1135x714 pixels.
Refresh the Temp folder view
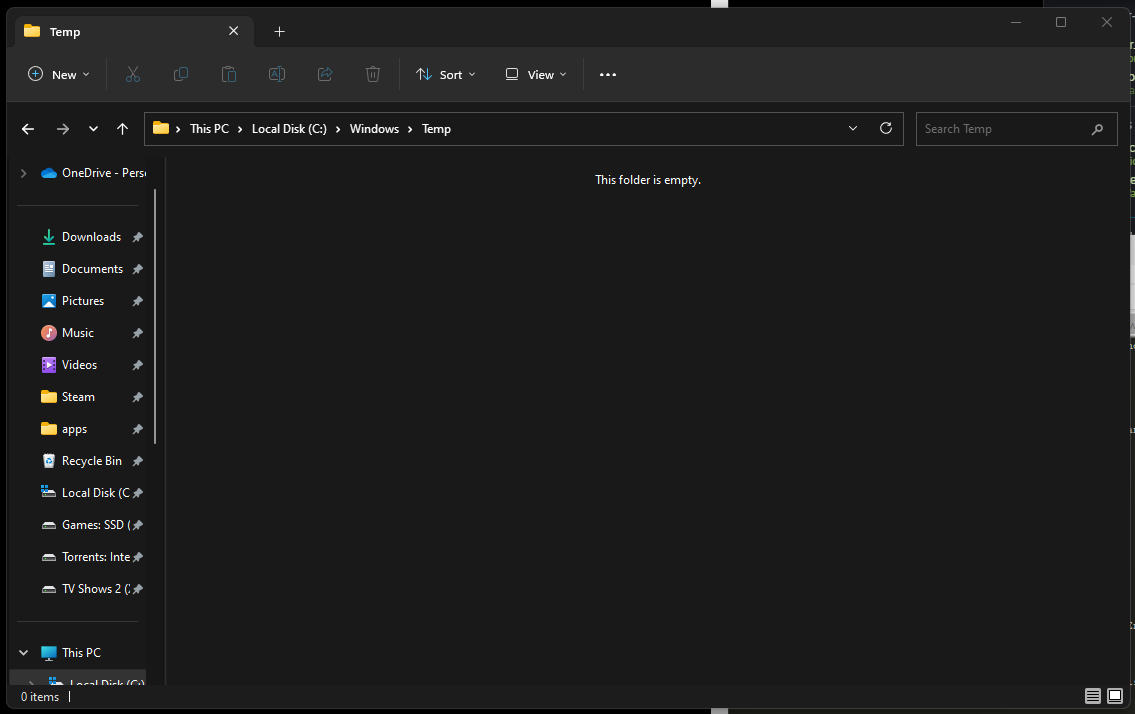(x=885, y=128)
